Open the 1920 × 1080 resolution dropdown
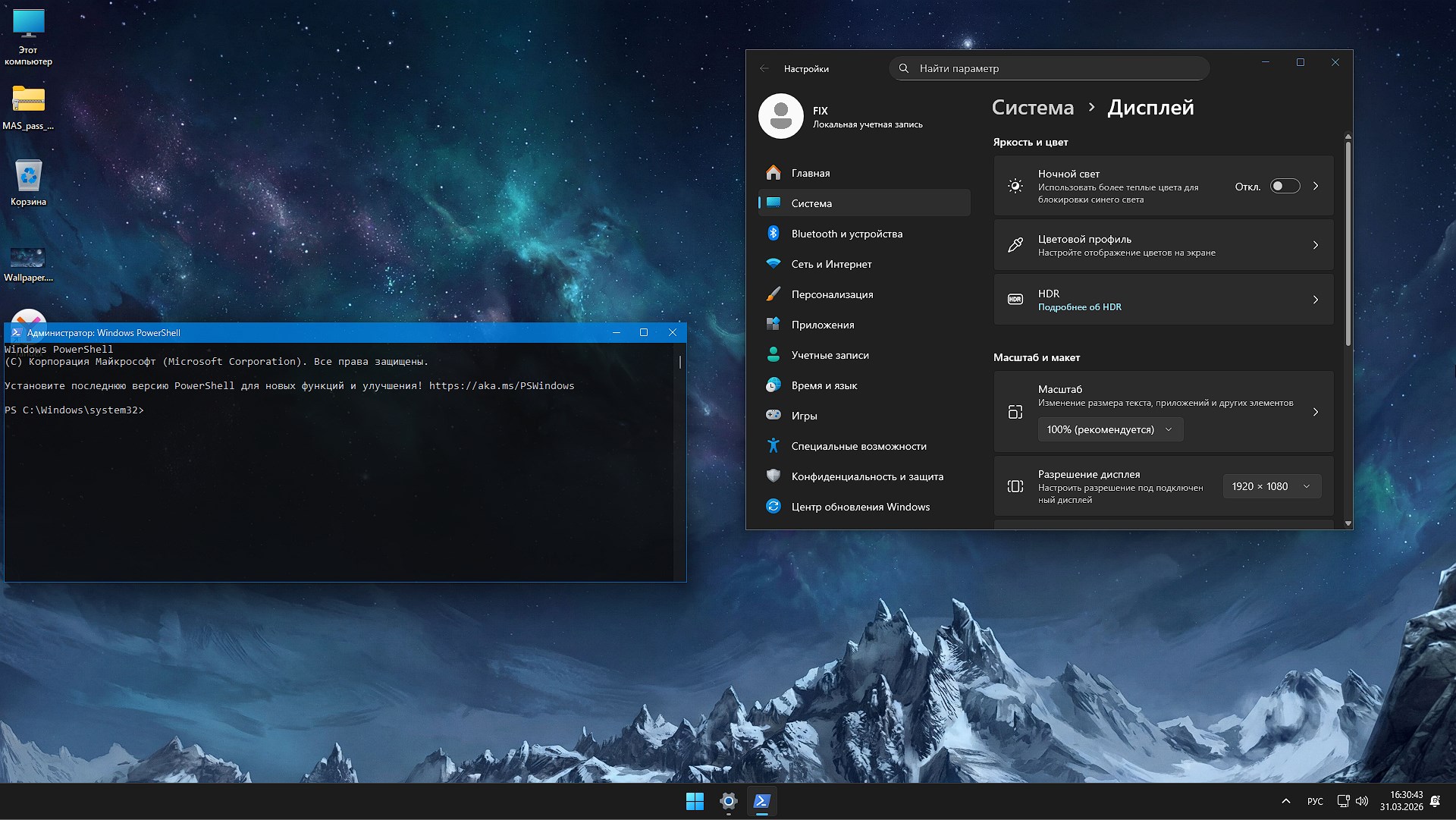Viewport: 1456px width, 820px height. coord(1271,486)
